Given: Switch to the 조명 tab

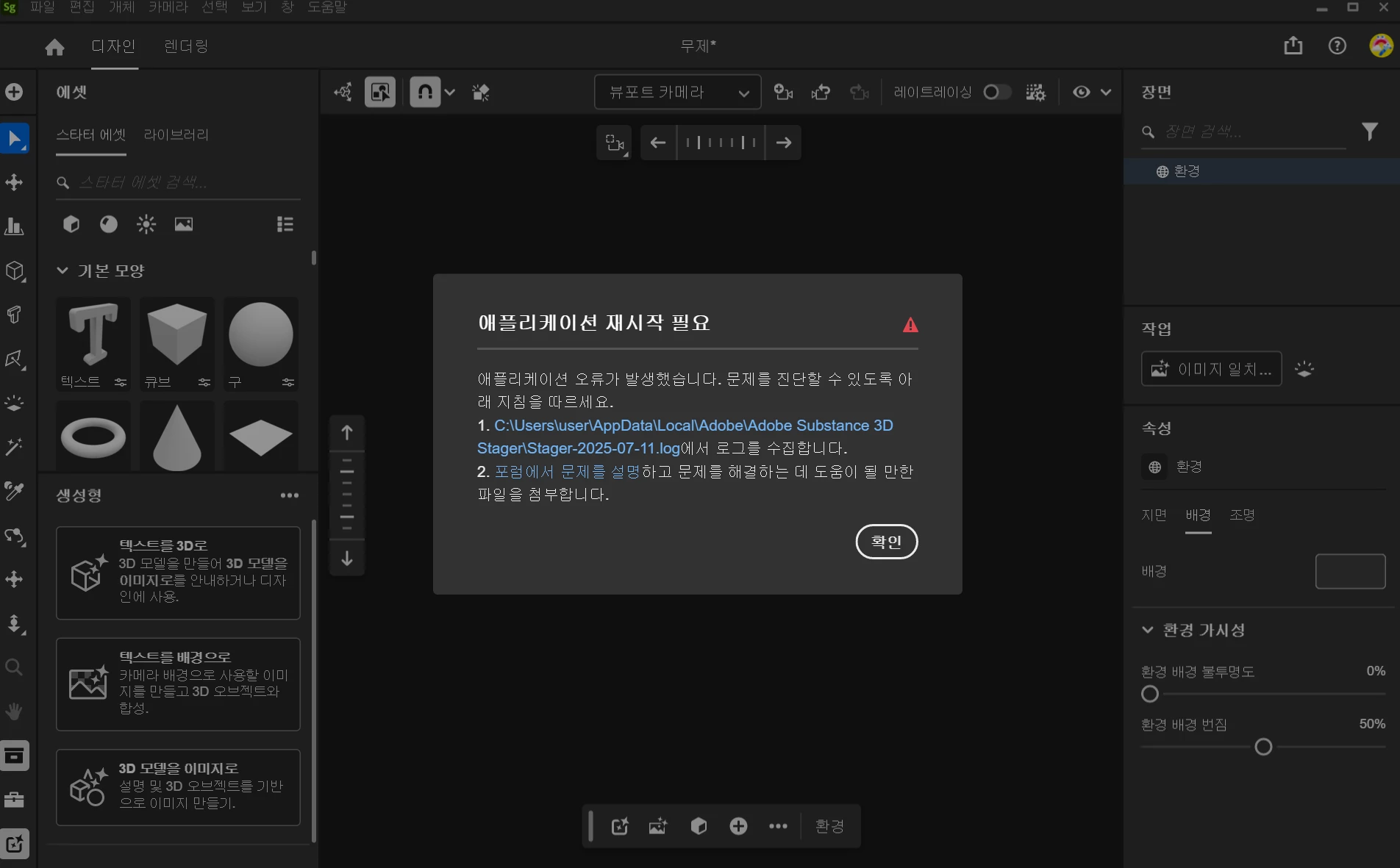Looking at the screenshot, I should 1242,514.
